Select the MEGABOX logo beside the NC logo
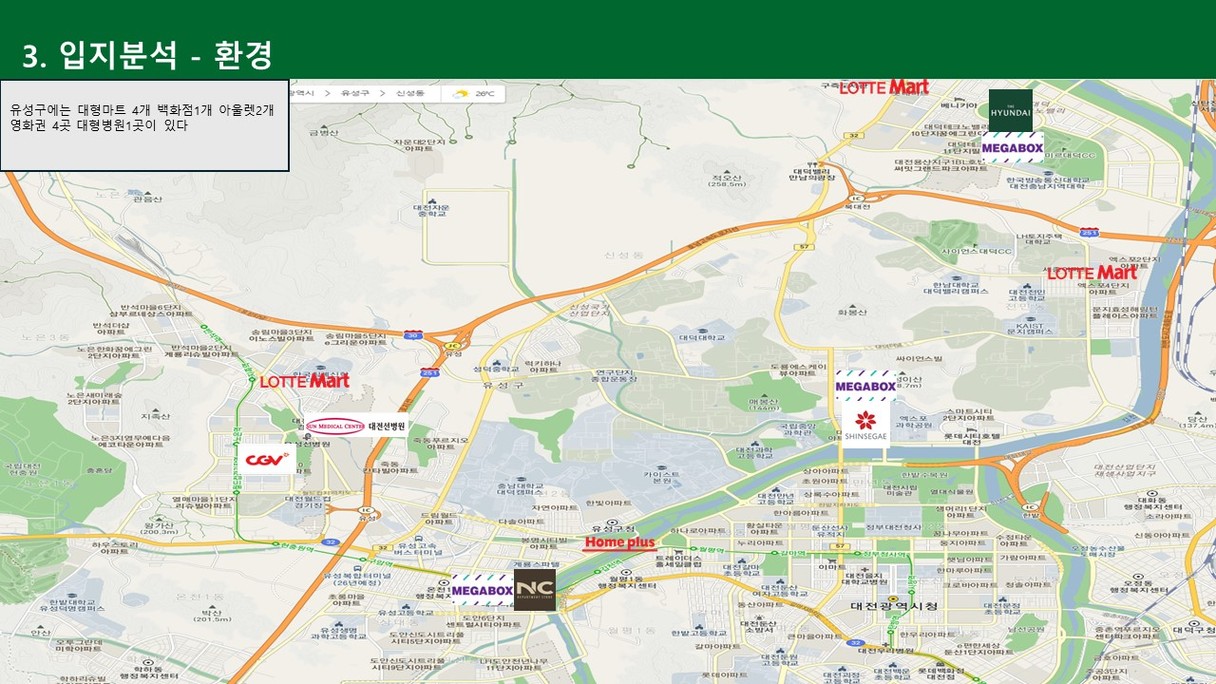 click(x=482, y=591)
